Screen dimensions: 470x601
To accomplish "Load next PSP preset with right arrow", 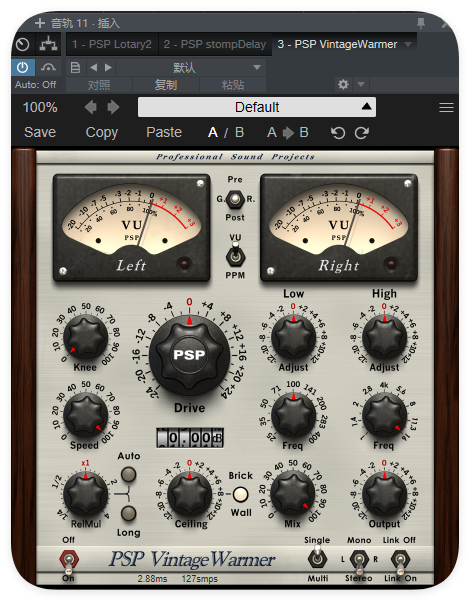I will click(x=113, y=107).
